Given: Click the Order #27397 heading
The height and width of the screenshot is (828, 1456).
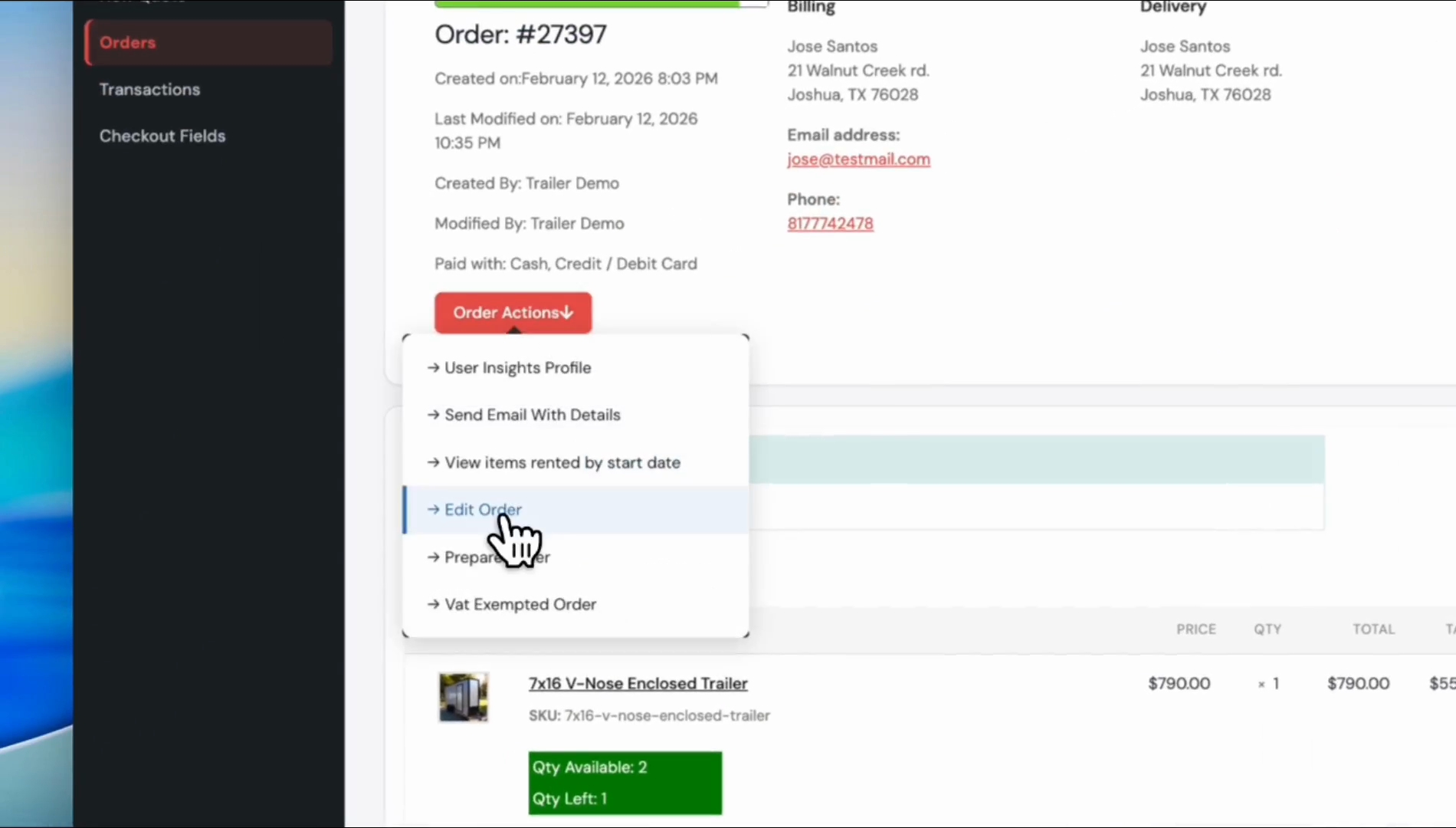Looking at the screenshot, I should pyautogui.click(x=520, y=34).
